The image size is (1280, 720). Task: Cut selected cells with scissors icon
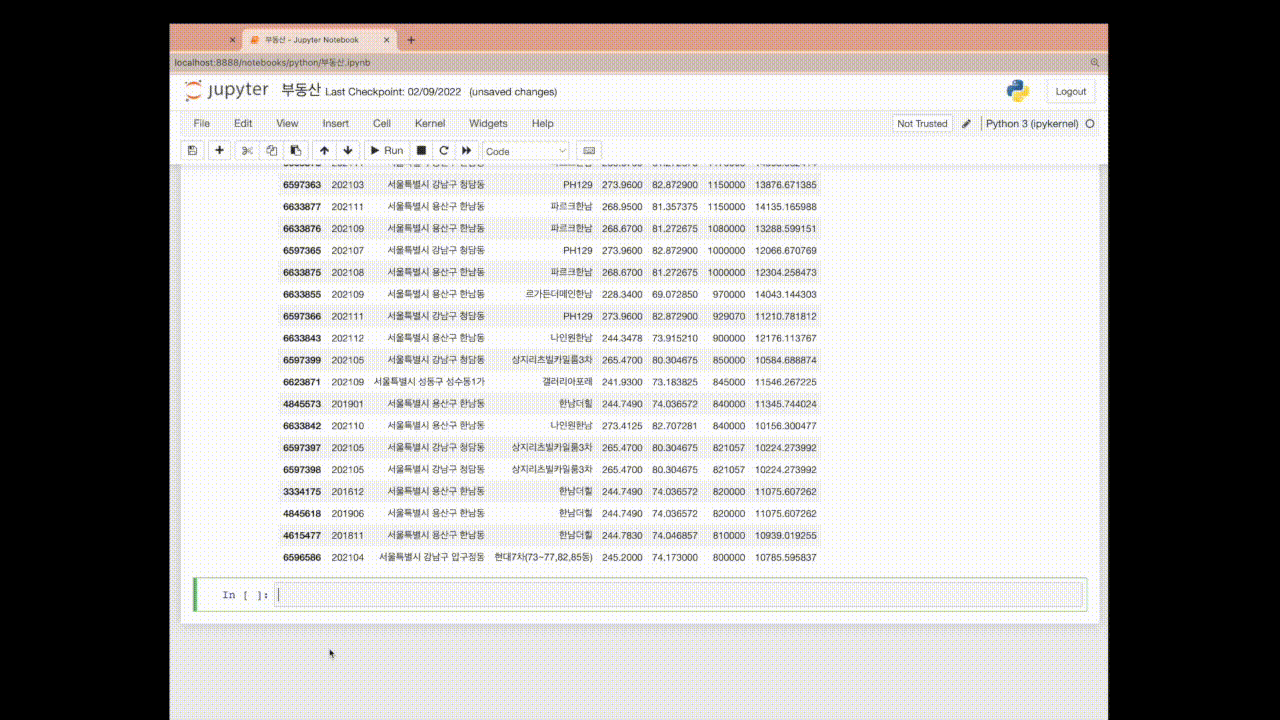(247, 150)
